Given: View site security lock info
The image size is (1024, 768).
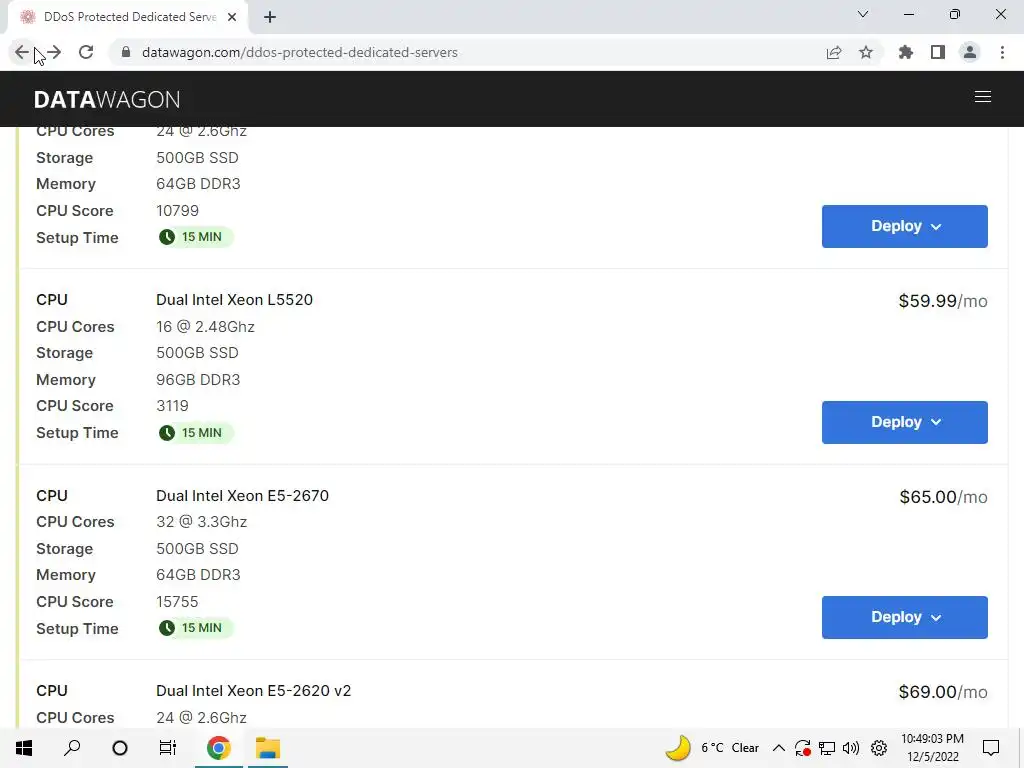Looking at the screenshot, I should [126, 52].
